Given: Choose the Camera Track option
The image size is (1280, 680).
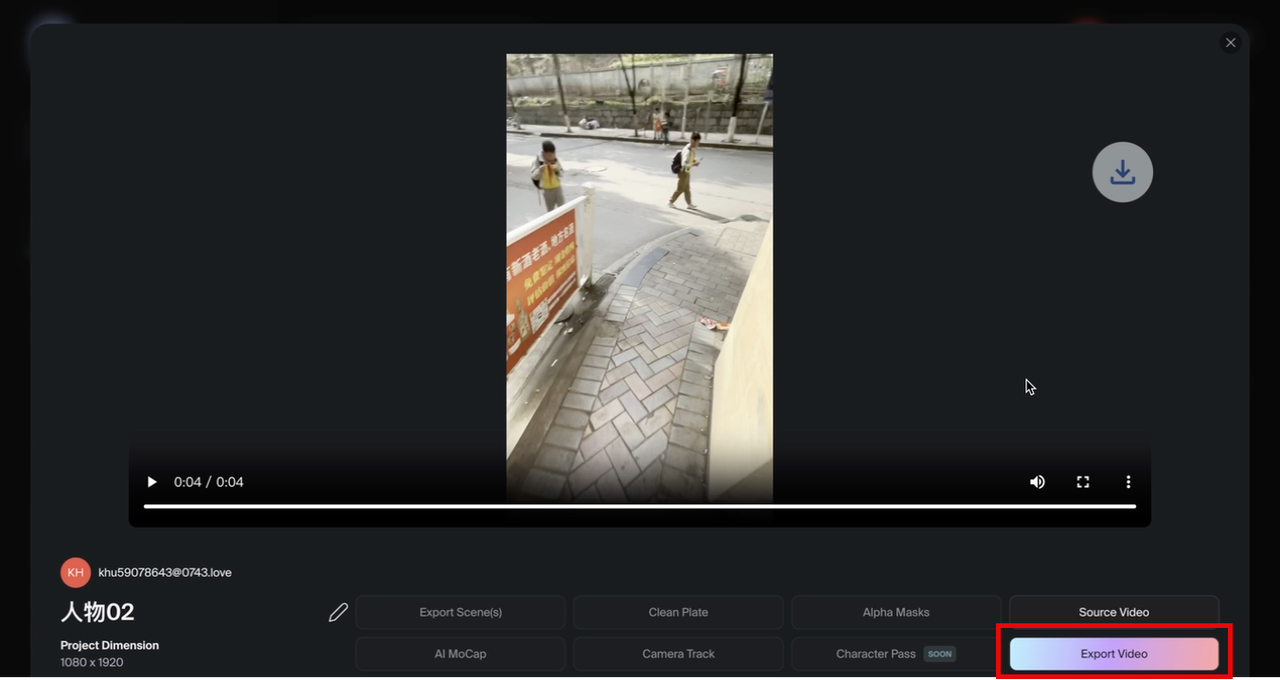Looking at the screenshot, I should pos(678,654).
